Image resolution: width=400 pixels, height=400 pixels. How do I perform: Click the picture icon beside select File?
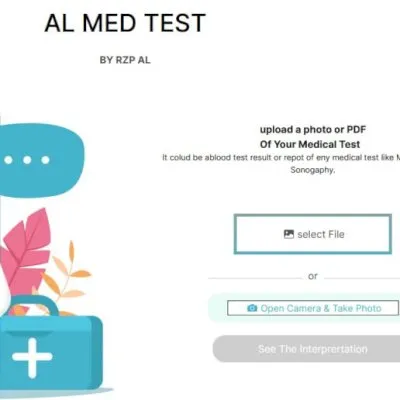[x=289, y=234]
